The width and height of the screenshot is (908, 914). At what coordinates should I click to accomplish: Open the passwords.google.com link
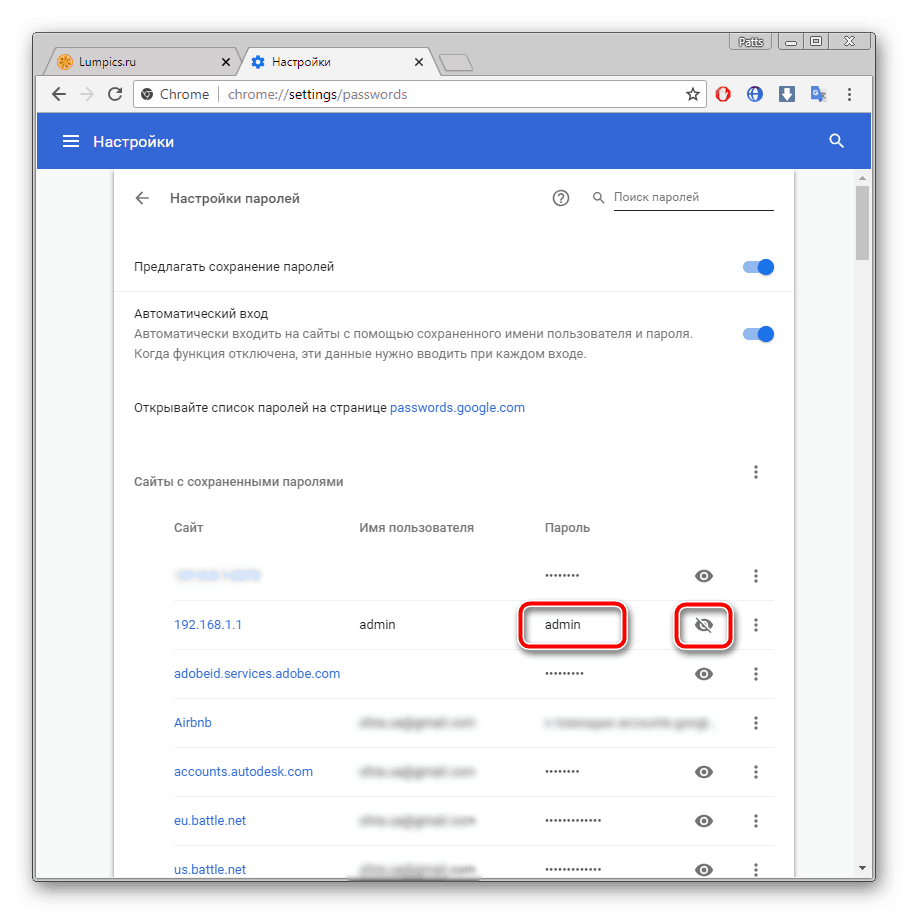point(457,407)
